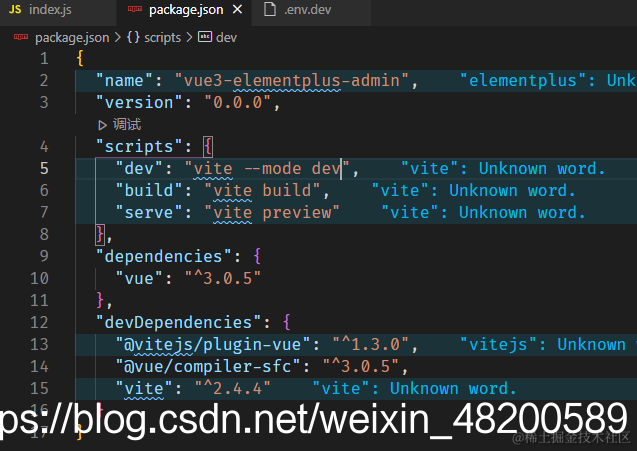Click the "serve" key on line 7

149,212
